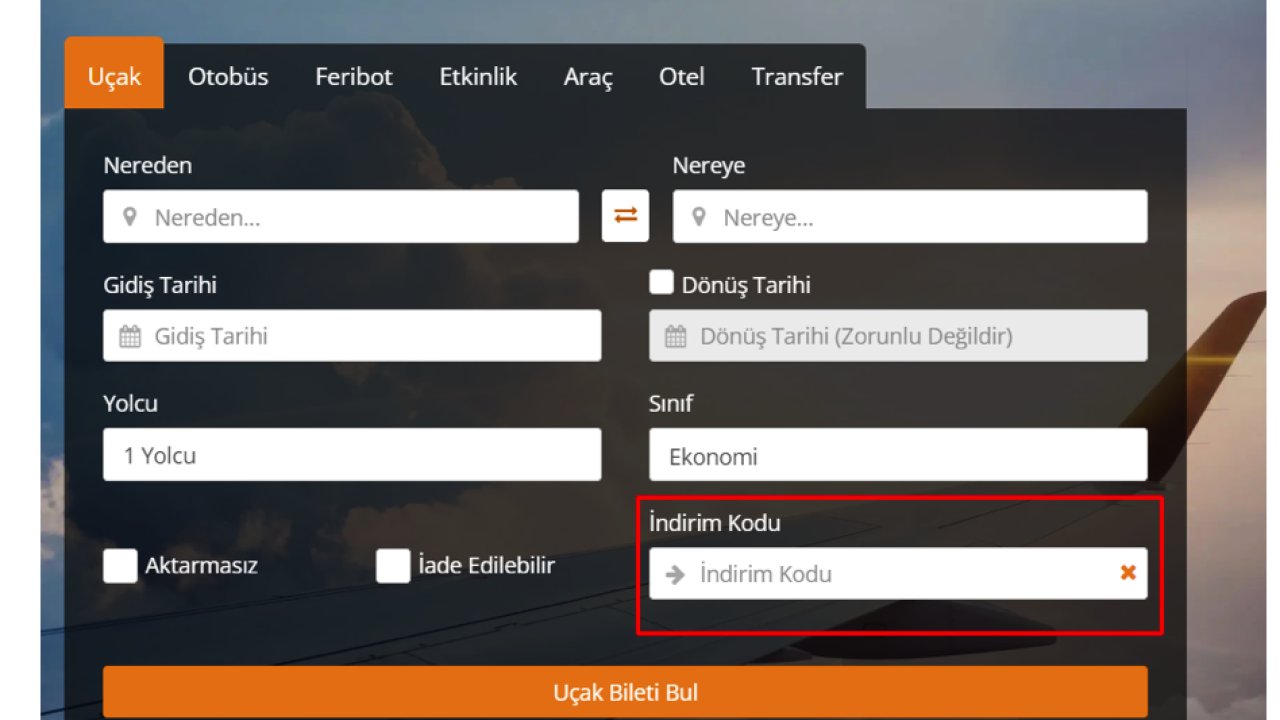Open the Sınıf class dropdown showing Ekonomi

[x=897, y=455]
